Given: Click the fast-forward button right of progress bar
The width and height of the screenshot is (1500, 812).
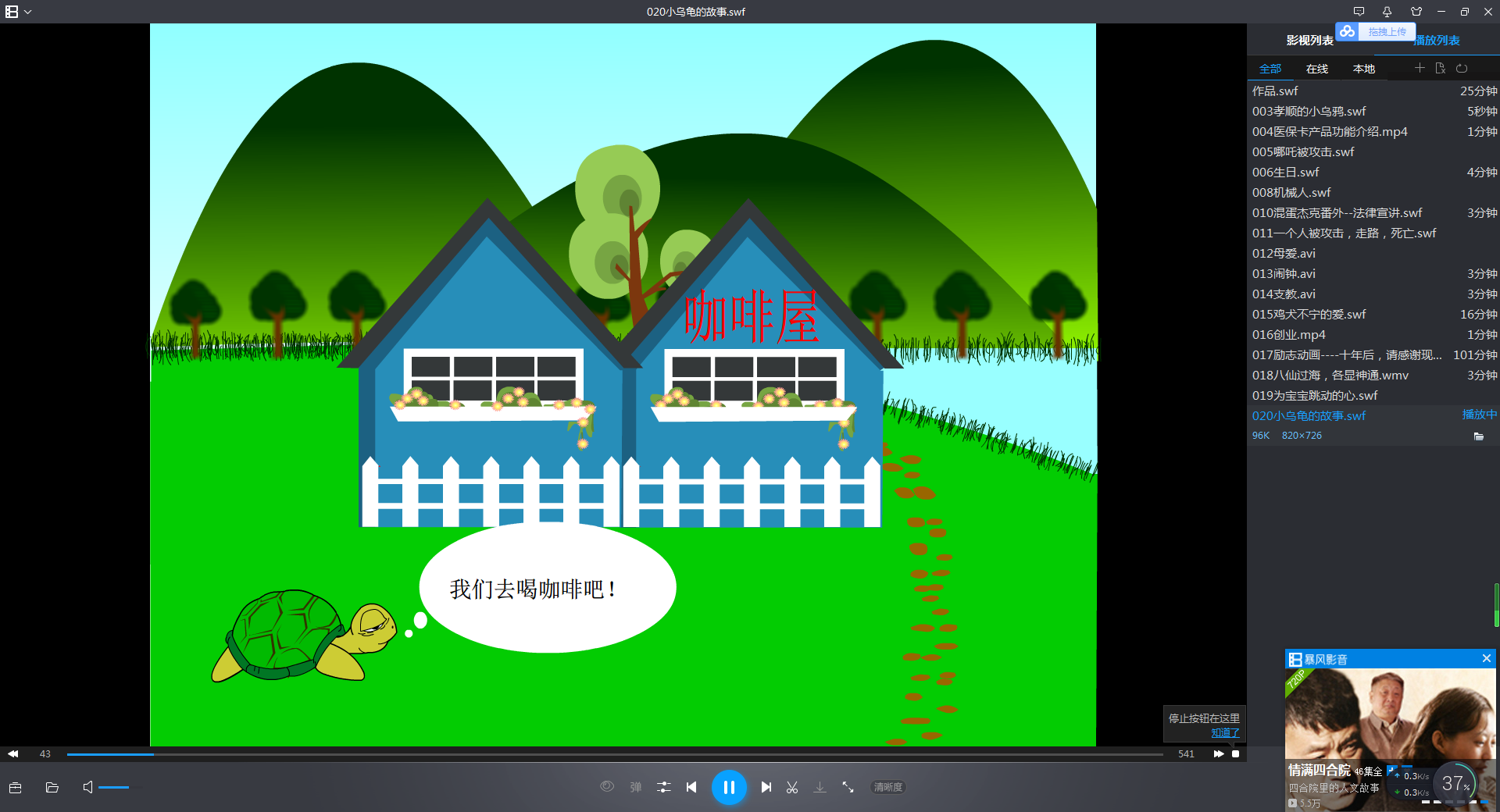Looking at the screenshot, I should (1219, 754).
